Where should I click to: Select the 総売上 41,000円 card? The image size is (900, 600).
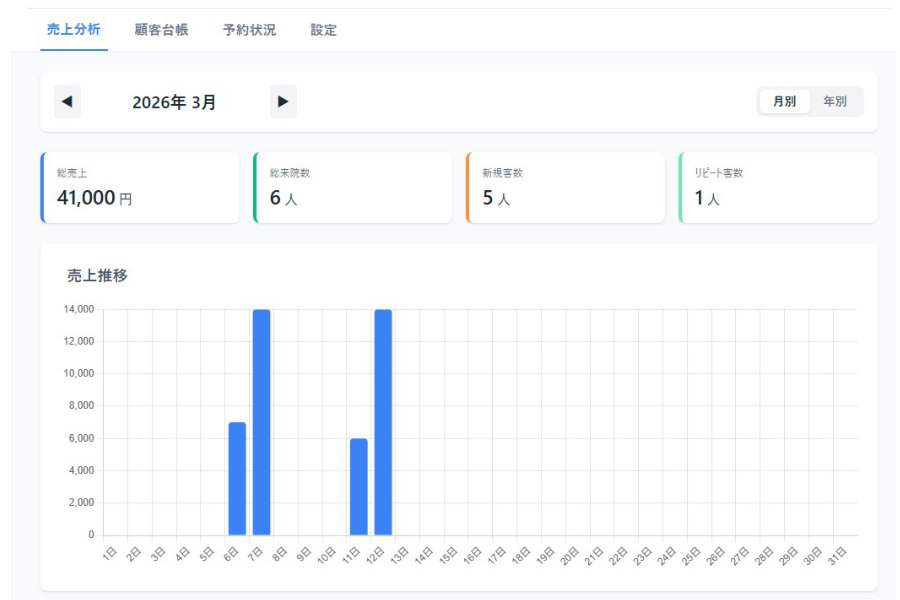click(x=140, y=187)
